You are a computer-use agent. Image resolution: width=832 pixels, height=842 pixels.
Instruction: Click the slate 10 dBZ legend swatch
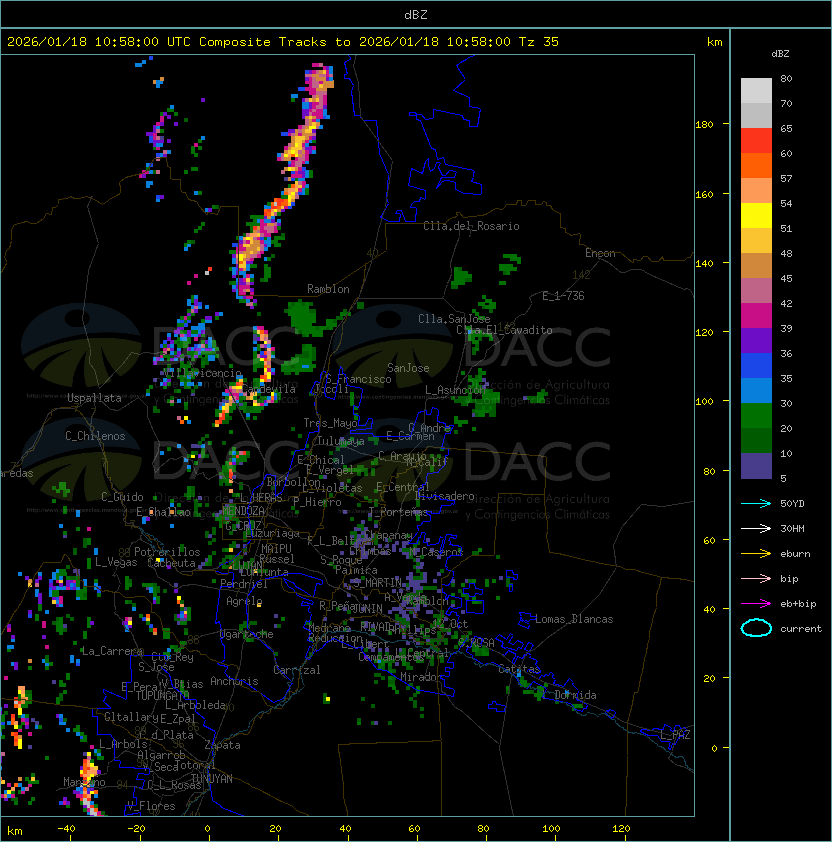pyautogui.click(x=756, y=466)
